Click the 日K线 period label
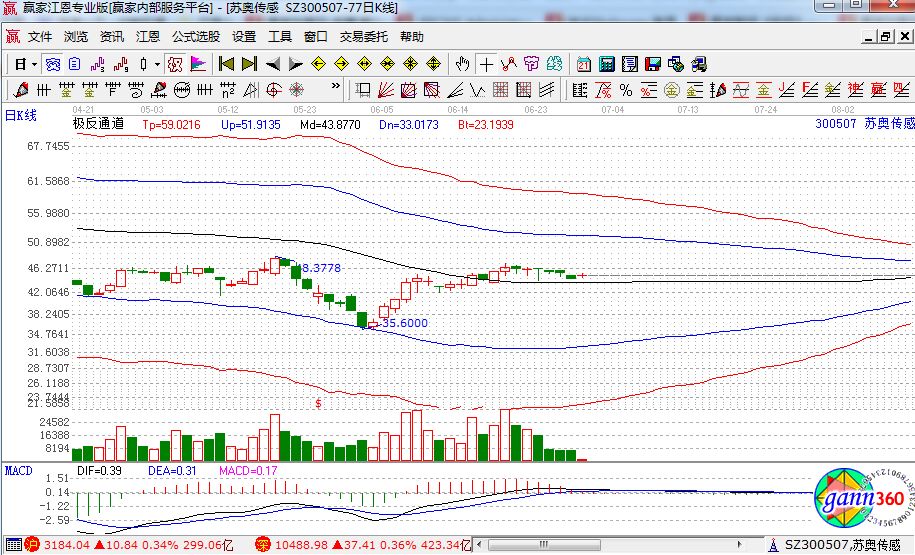This screenshot has height=555, width=915. pyautogui.click(x=21, y=115)
